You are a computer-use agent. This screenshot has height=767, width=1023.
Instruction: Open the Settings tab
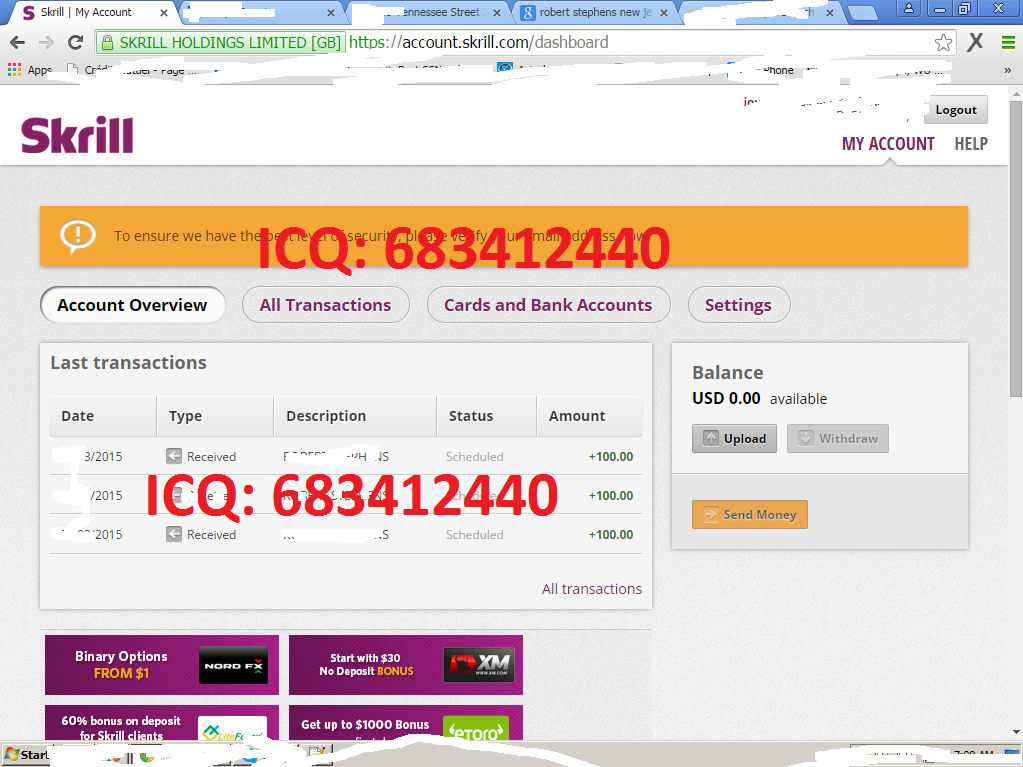(739, 305)
